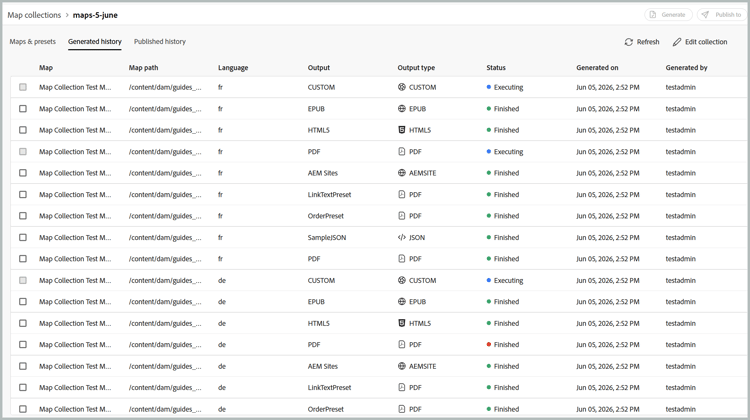Click PDF icon in executing fr PDF row

(402, 152)
